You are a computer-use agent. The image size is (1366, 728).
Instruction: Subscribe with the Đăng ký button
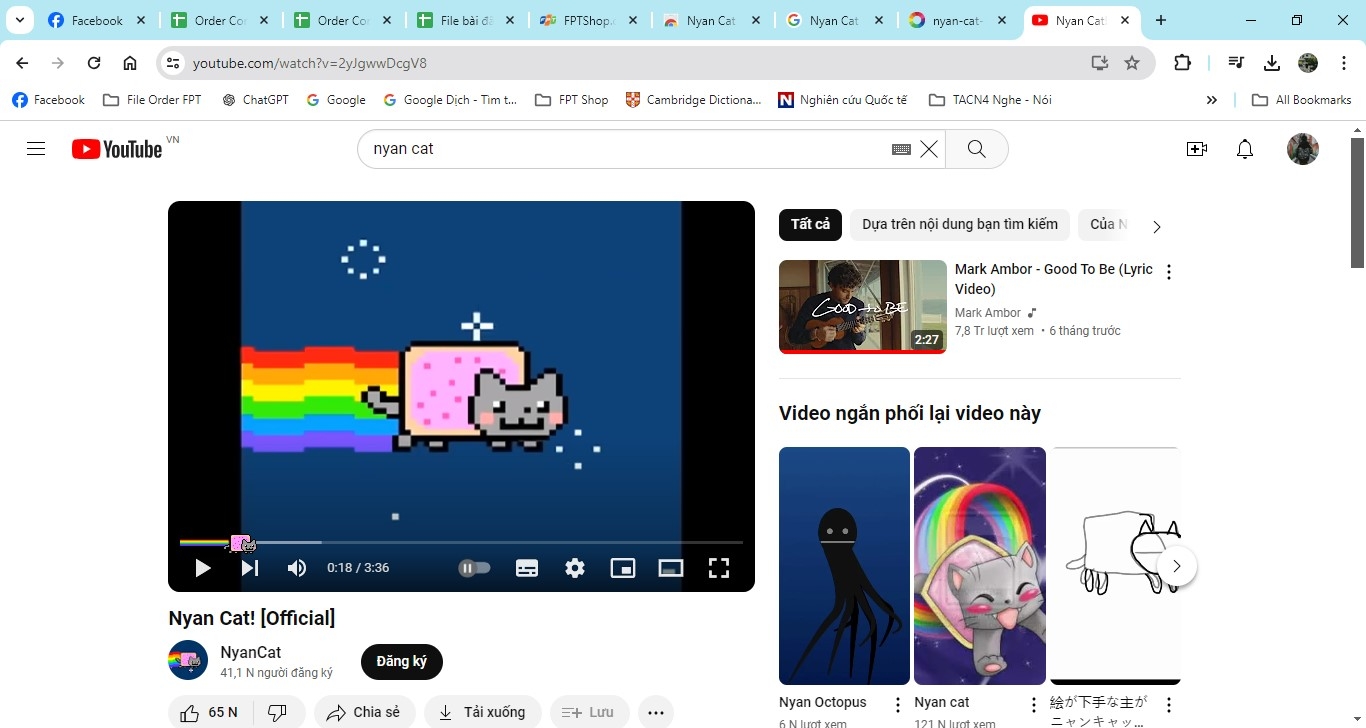click(x=402, y=661)
